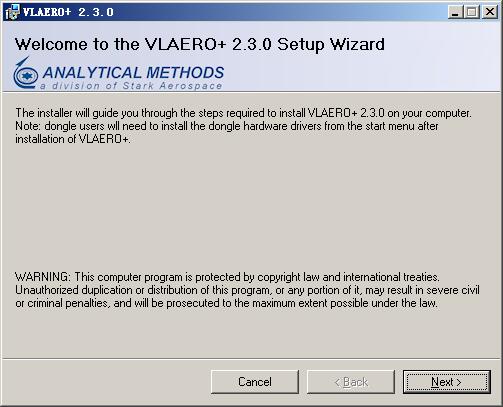Click the greyed-out Back button
This screenshot has width=503, height=407.
pyautogui.click(x=351, y=382)
